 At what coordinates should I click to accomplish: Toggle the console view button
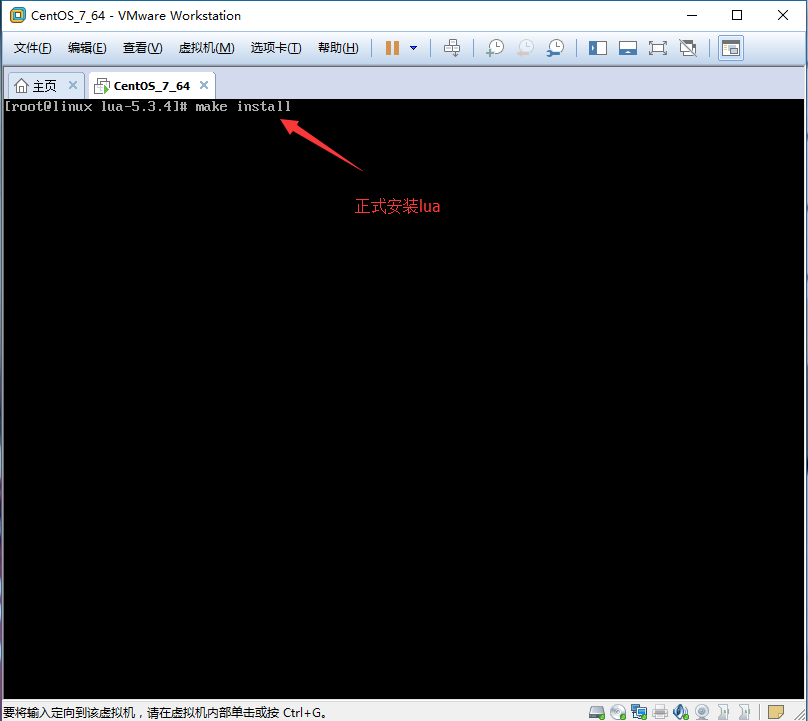(731, 48)
